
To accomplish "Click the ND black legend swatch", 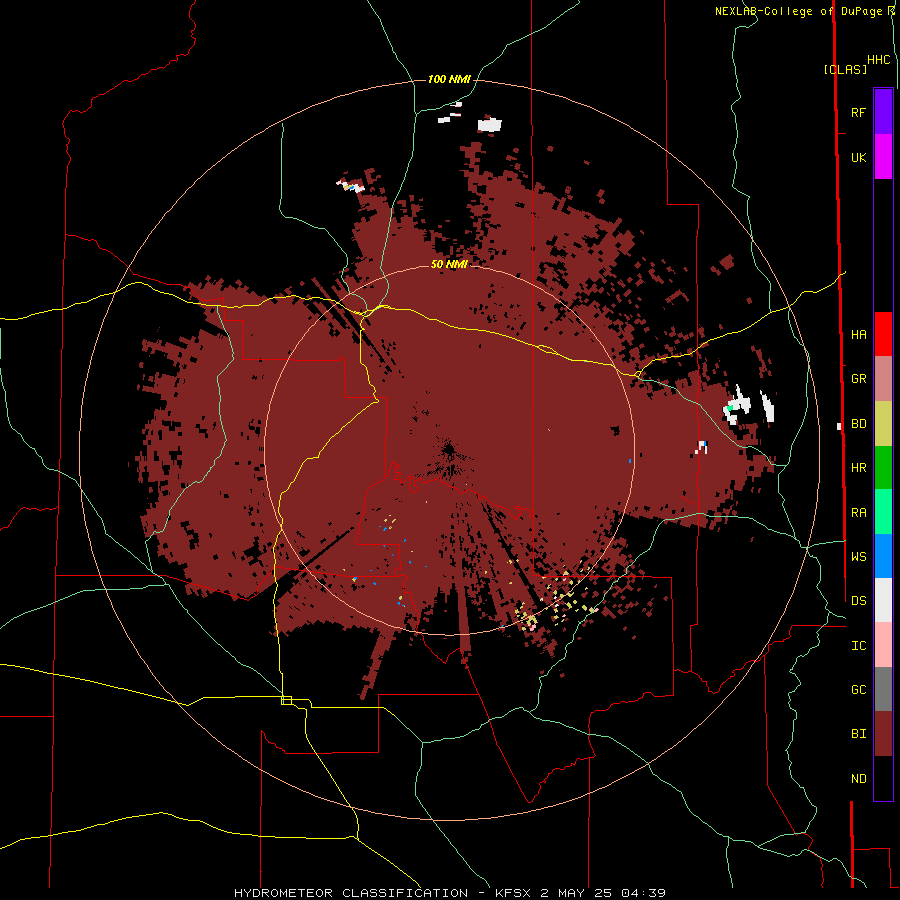I will [x=883, y=778].
